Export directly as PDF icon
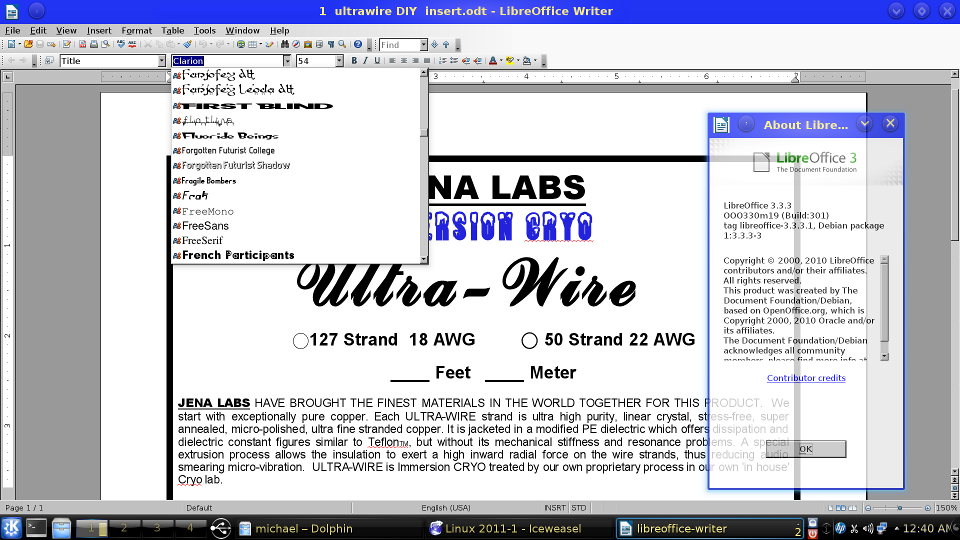Viewport: 960px width, 540px height. coord(82,44)
